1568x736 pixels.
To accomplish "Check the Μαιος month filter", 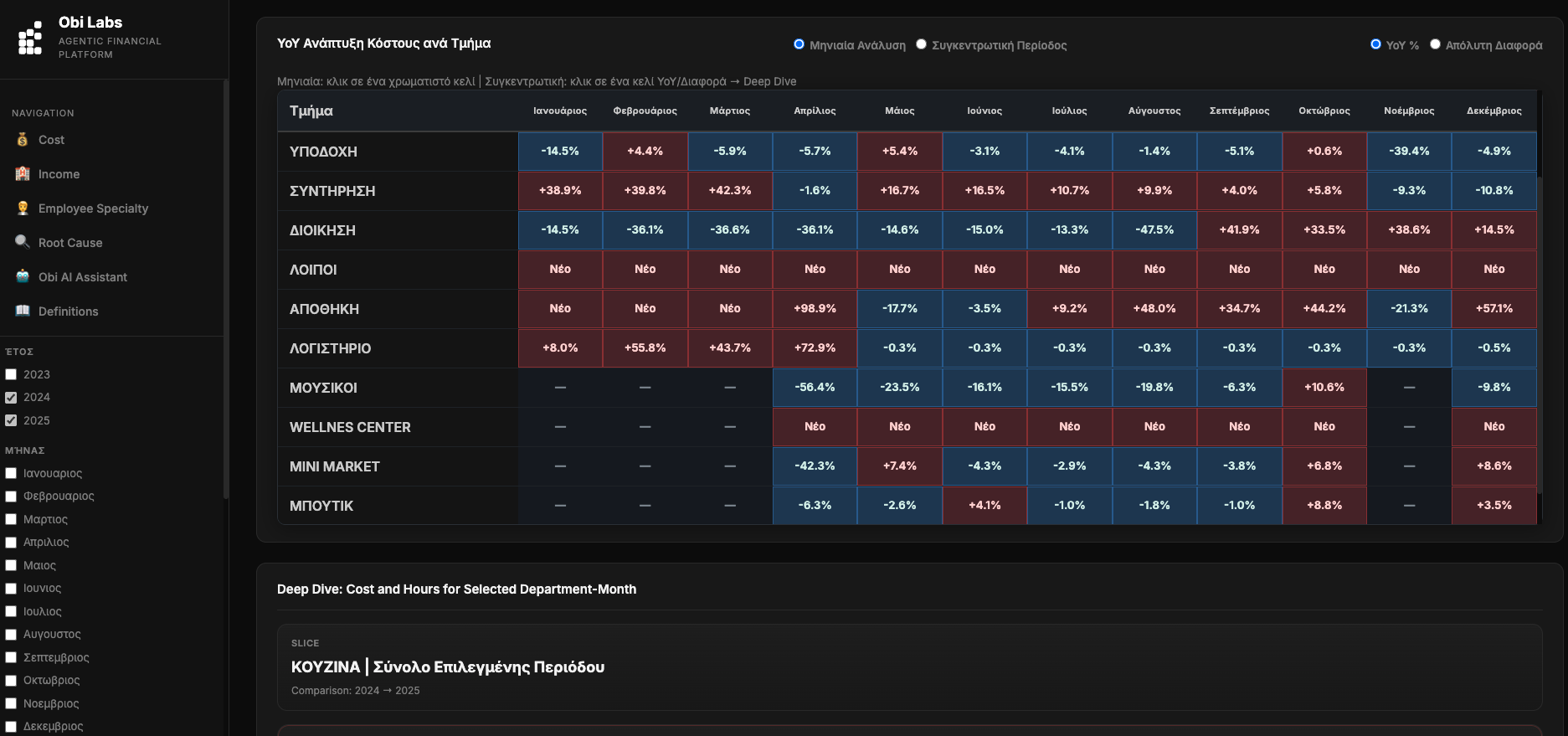I will point(11,565).
